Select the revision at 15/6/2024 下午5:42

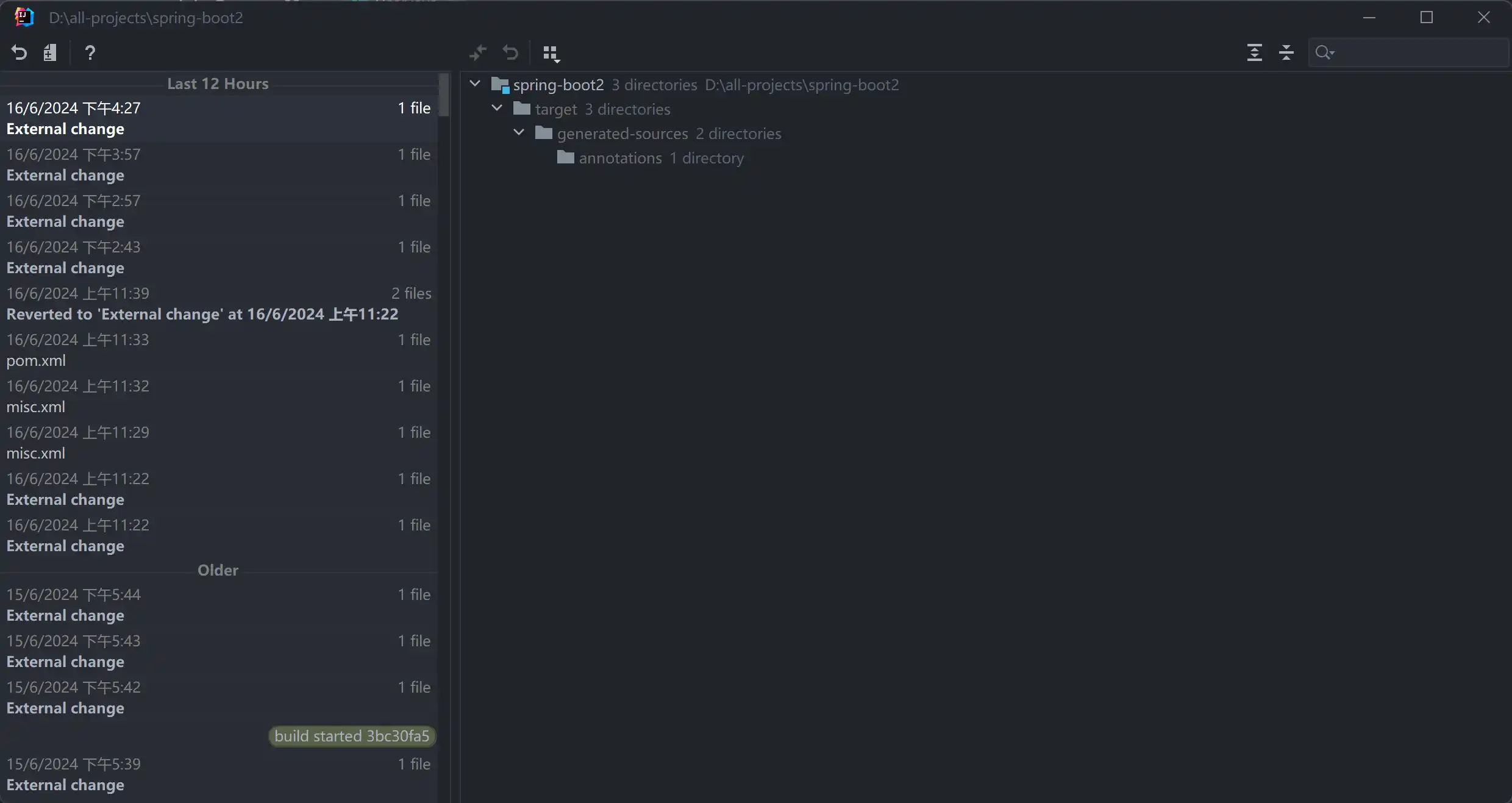pyautogui.click(x=218, y=698)
